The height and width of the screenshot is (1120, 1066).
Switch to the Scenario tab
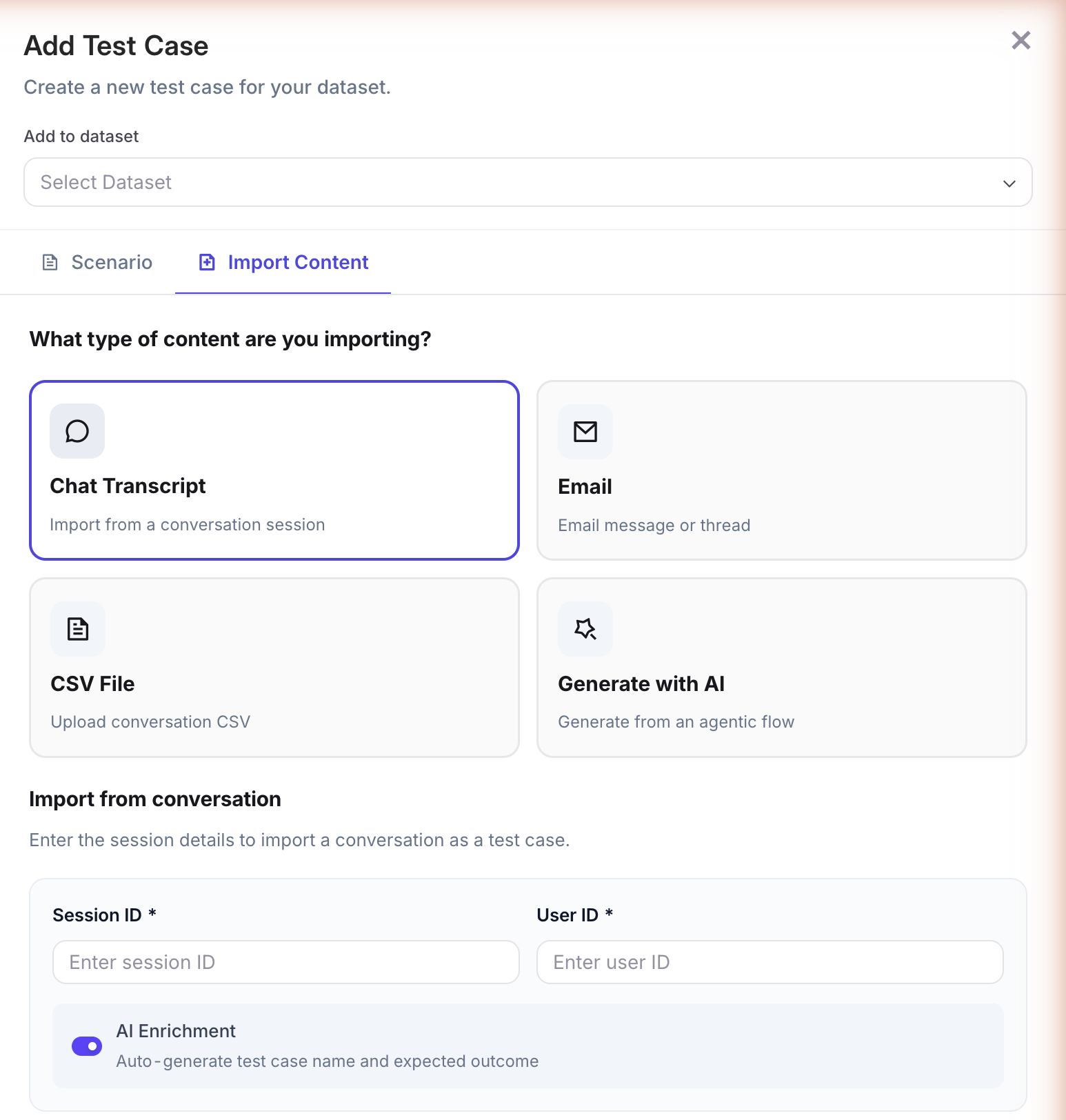pyautogui.click(x=97, y=262)
